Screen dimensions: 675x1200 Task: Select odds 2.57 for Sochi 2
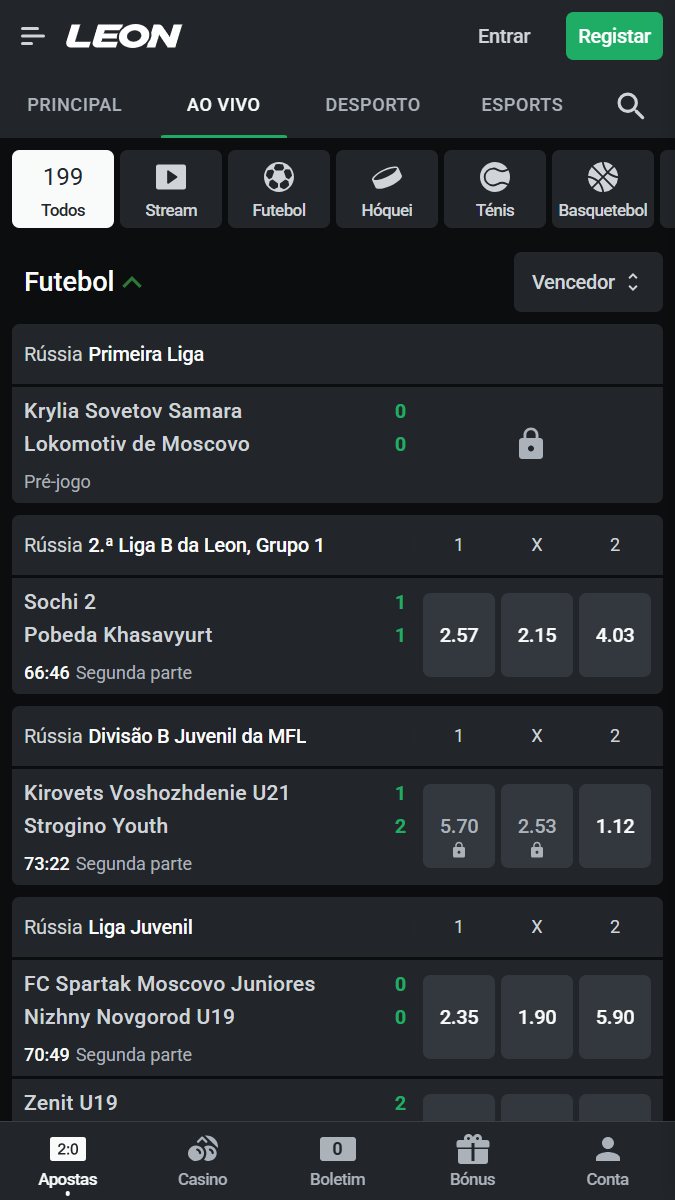[459, 635]
